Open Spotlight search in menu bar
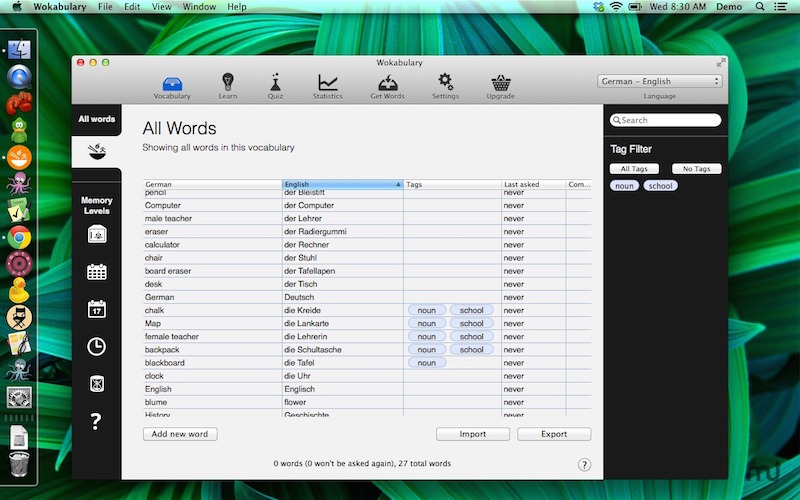The image size is (800, 500). (760, 7)
